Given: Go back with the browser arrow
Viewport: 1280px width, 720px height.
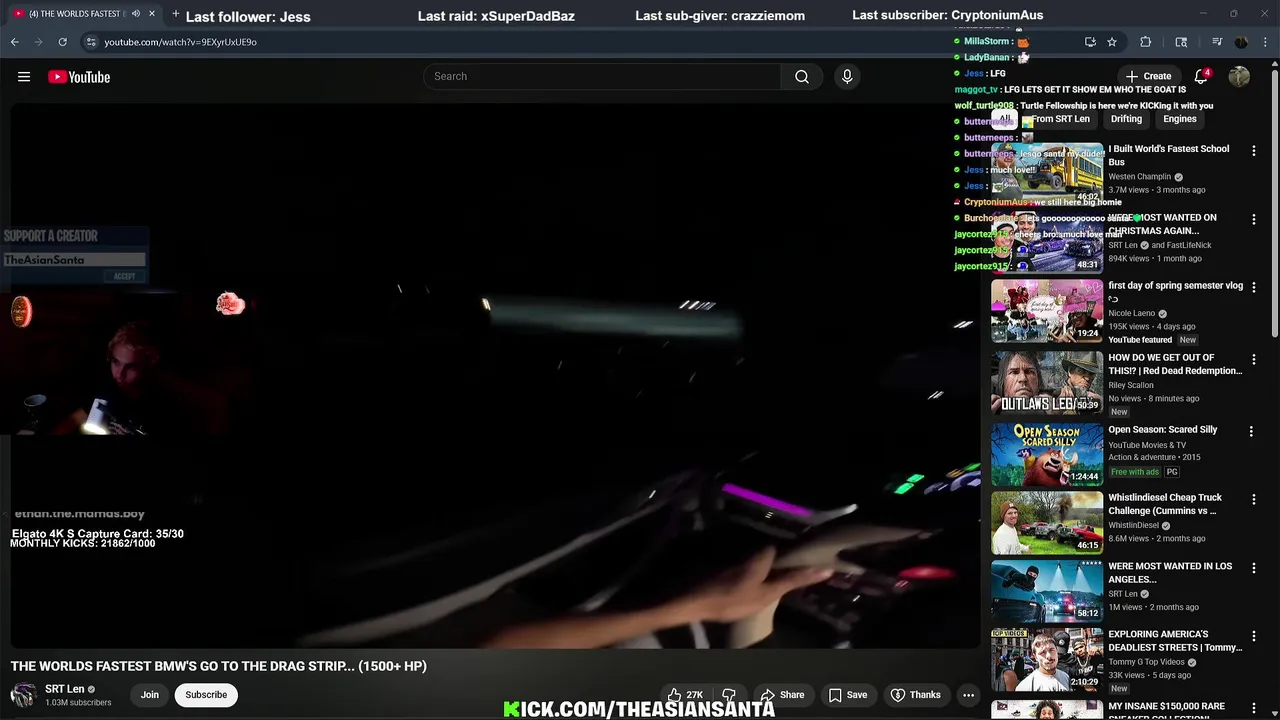Looking at the screenshot, I should click(14, 42).
